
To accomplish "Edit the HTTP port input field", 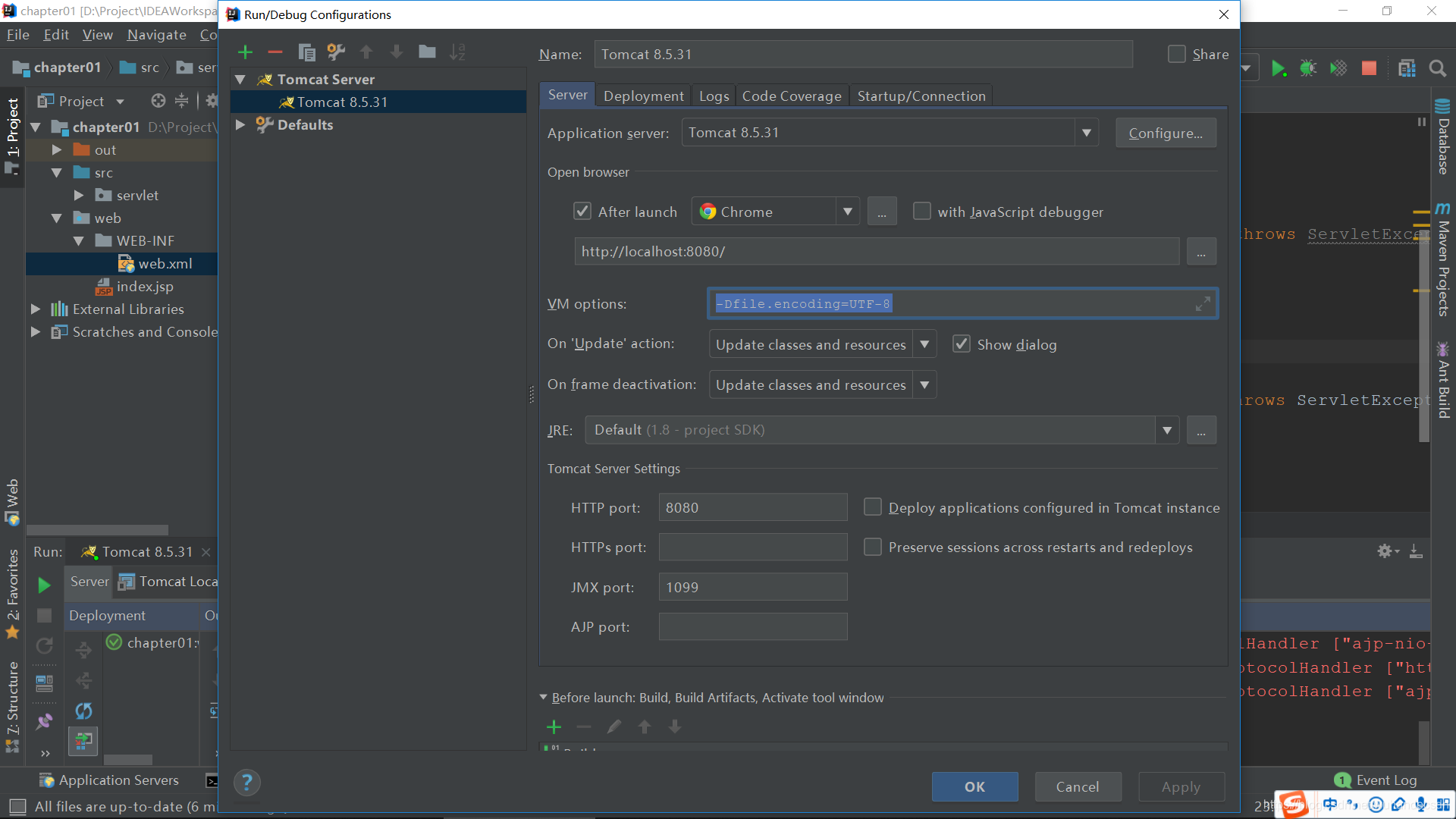I will [x=753, y=507].
